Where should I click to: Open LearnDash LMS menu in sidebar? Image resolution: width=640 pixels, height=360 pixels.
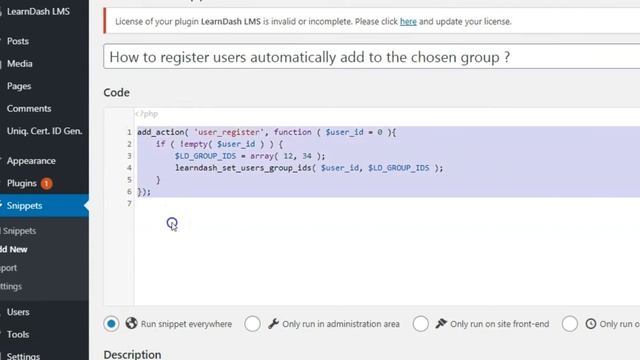[x=38, y=11]
